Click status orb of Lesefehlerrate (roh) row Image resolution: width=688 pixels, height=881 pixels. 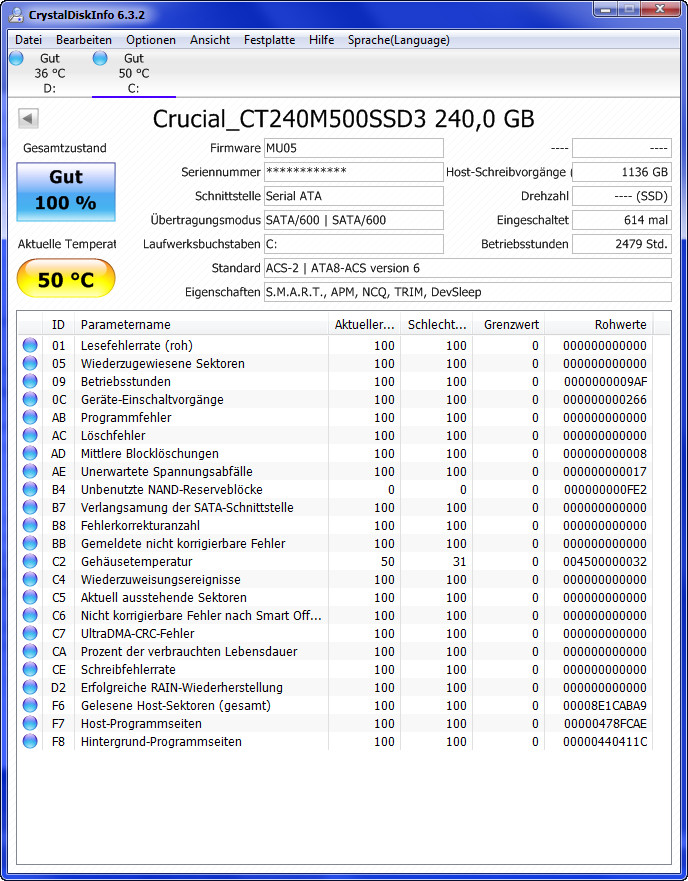click(30, 345)
